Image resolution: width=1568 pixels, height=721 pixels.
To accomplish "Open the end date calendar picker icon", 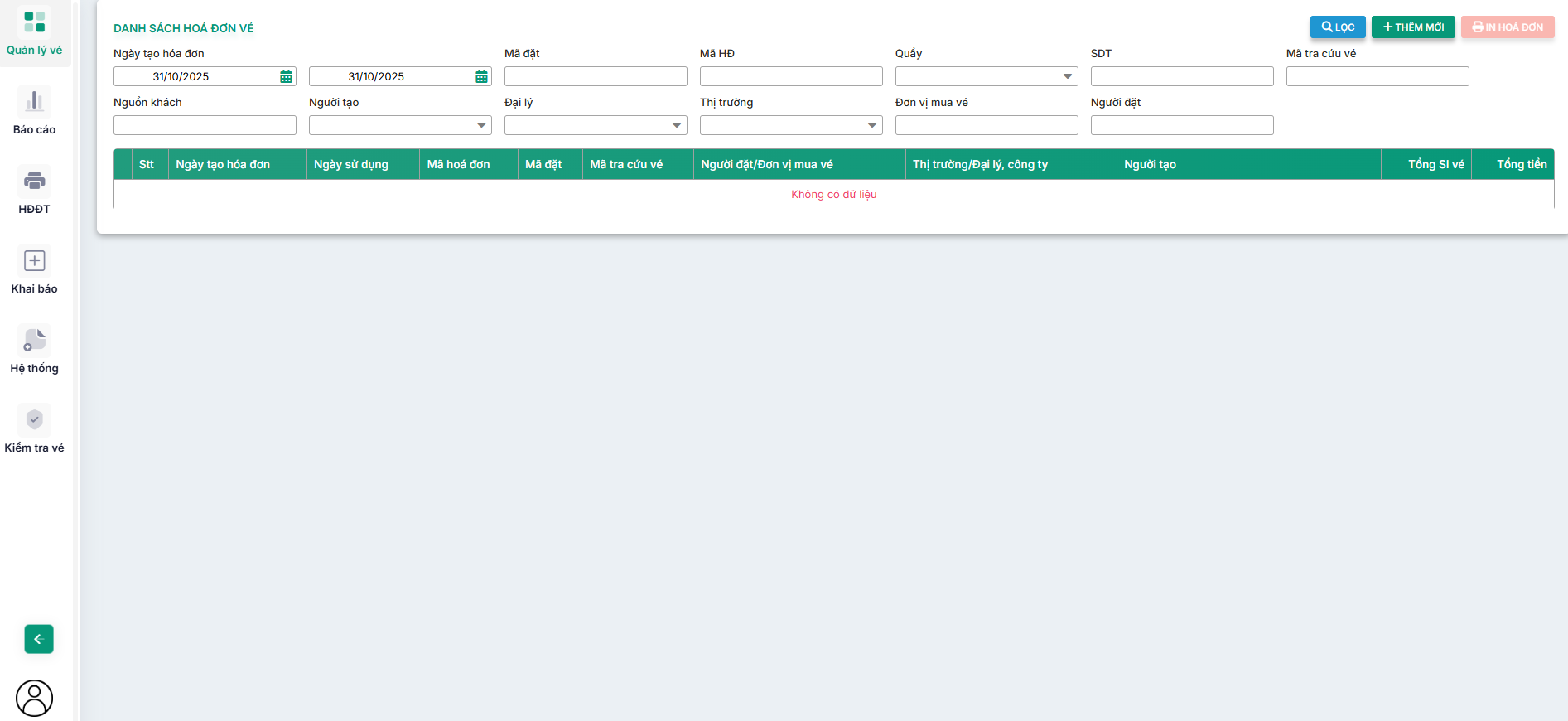I will tap(481, 77).
